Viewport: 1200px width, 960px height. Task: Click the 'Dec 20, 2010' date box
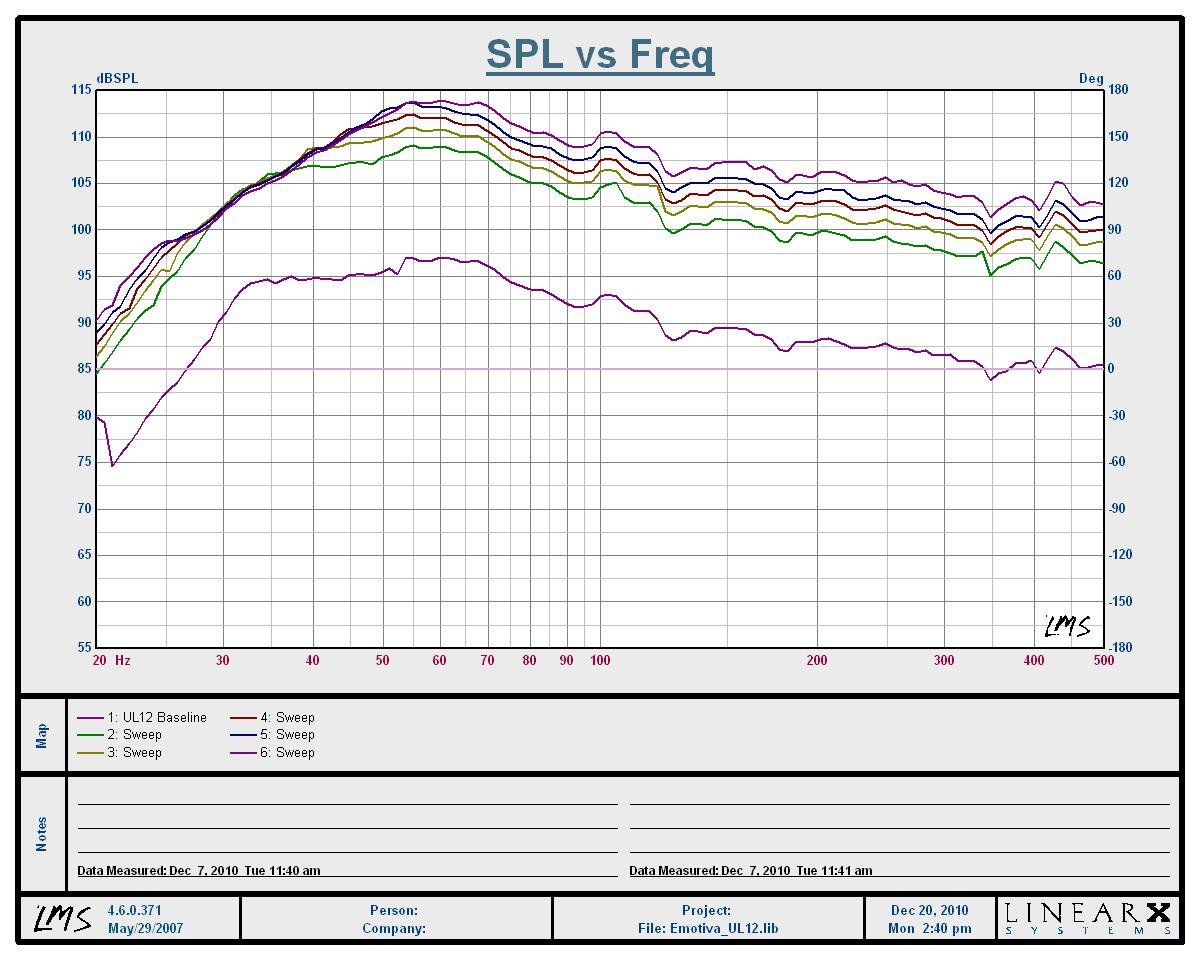pos(929,911)
